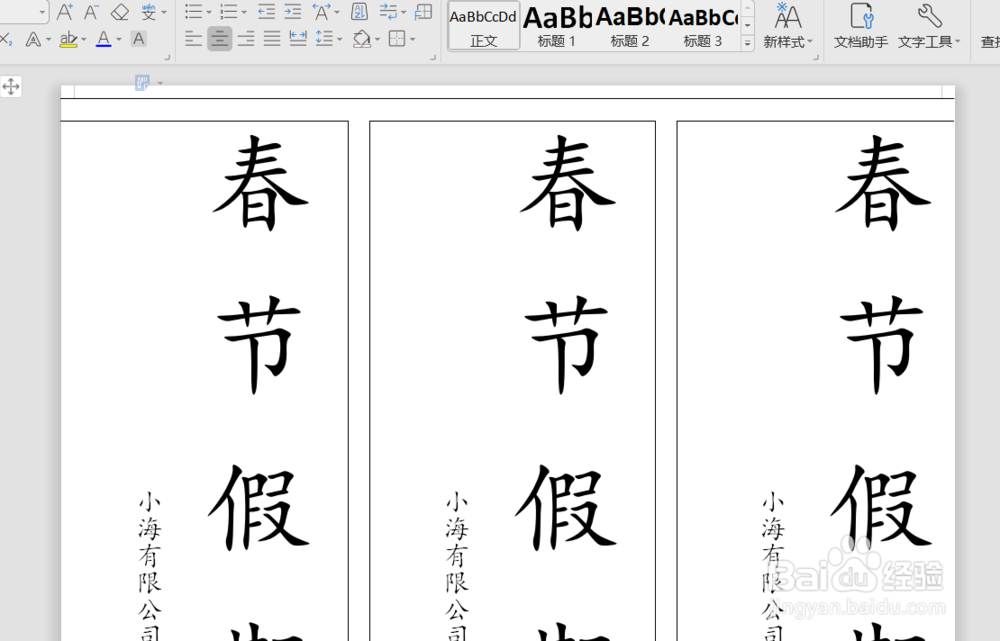This screenshot has width=1000, height=641.
Task: Click the line spacing icon
Action: (324, 40)
